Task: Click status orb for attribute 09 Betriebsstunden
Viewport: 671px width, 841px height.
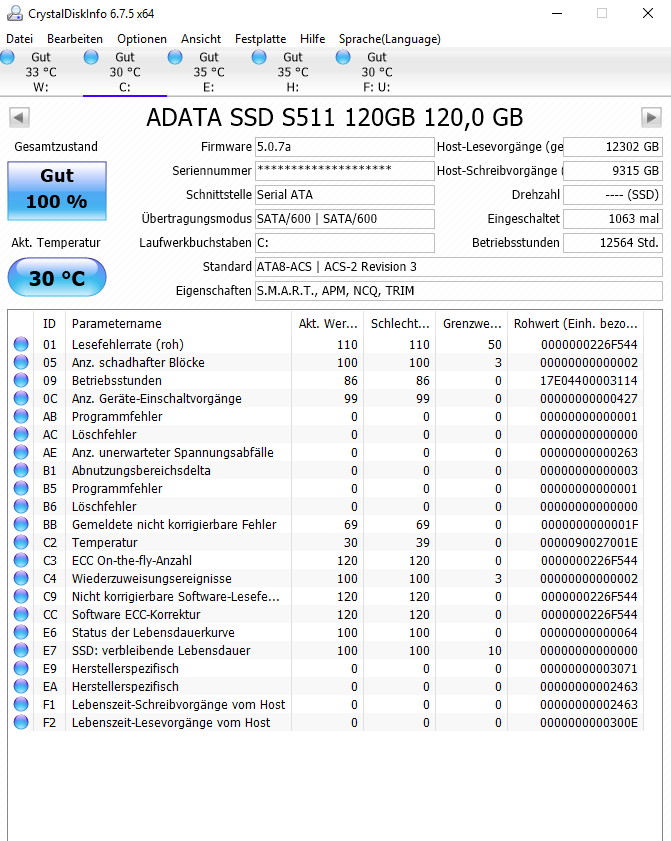Action: (21, 380)
